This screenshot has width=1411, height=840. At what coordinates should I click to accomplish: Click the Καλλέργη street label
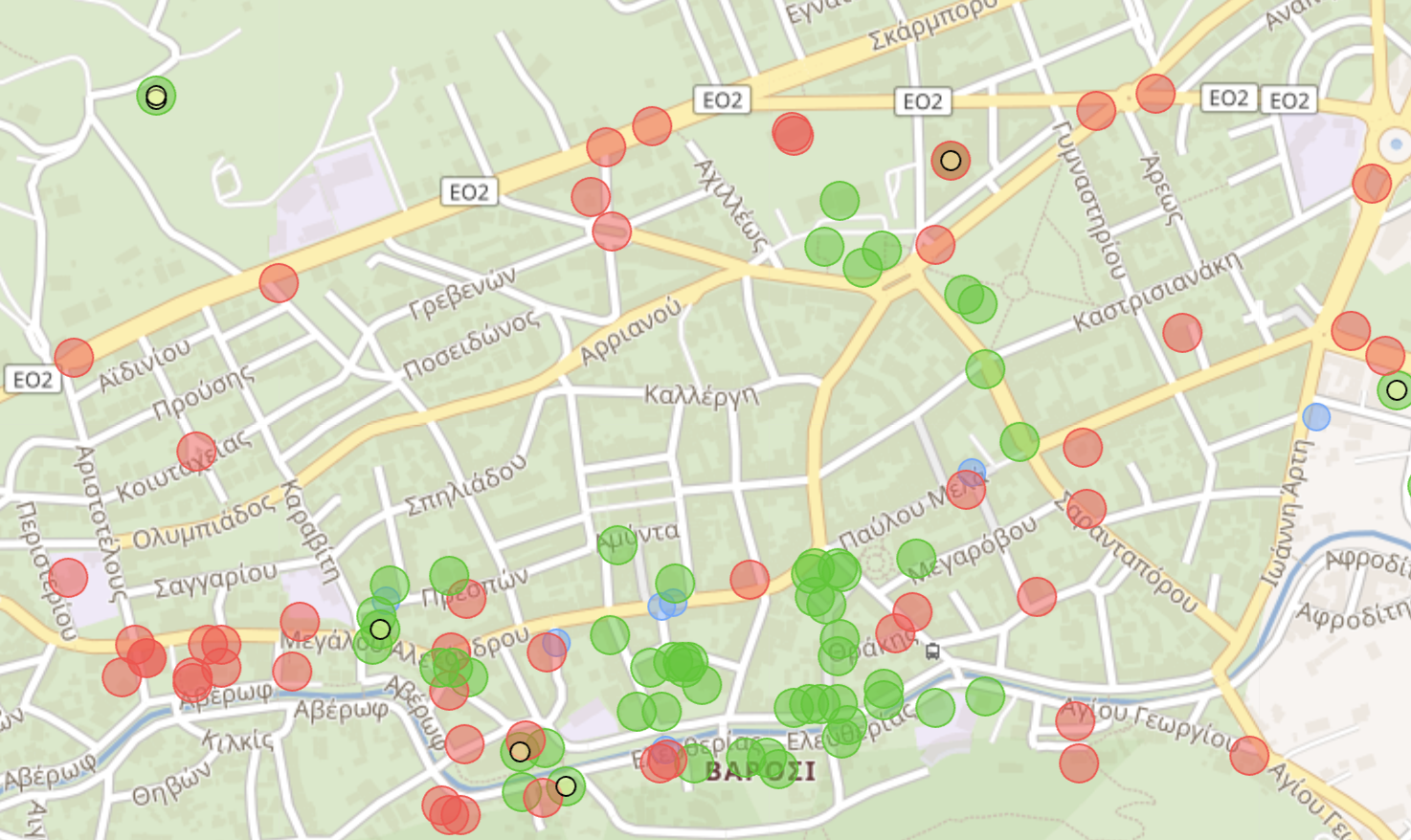pos(701,394)
